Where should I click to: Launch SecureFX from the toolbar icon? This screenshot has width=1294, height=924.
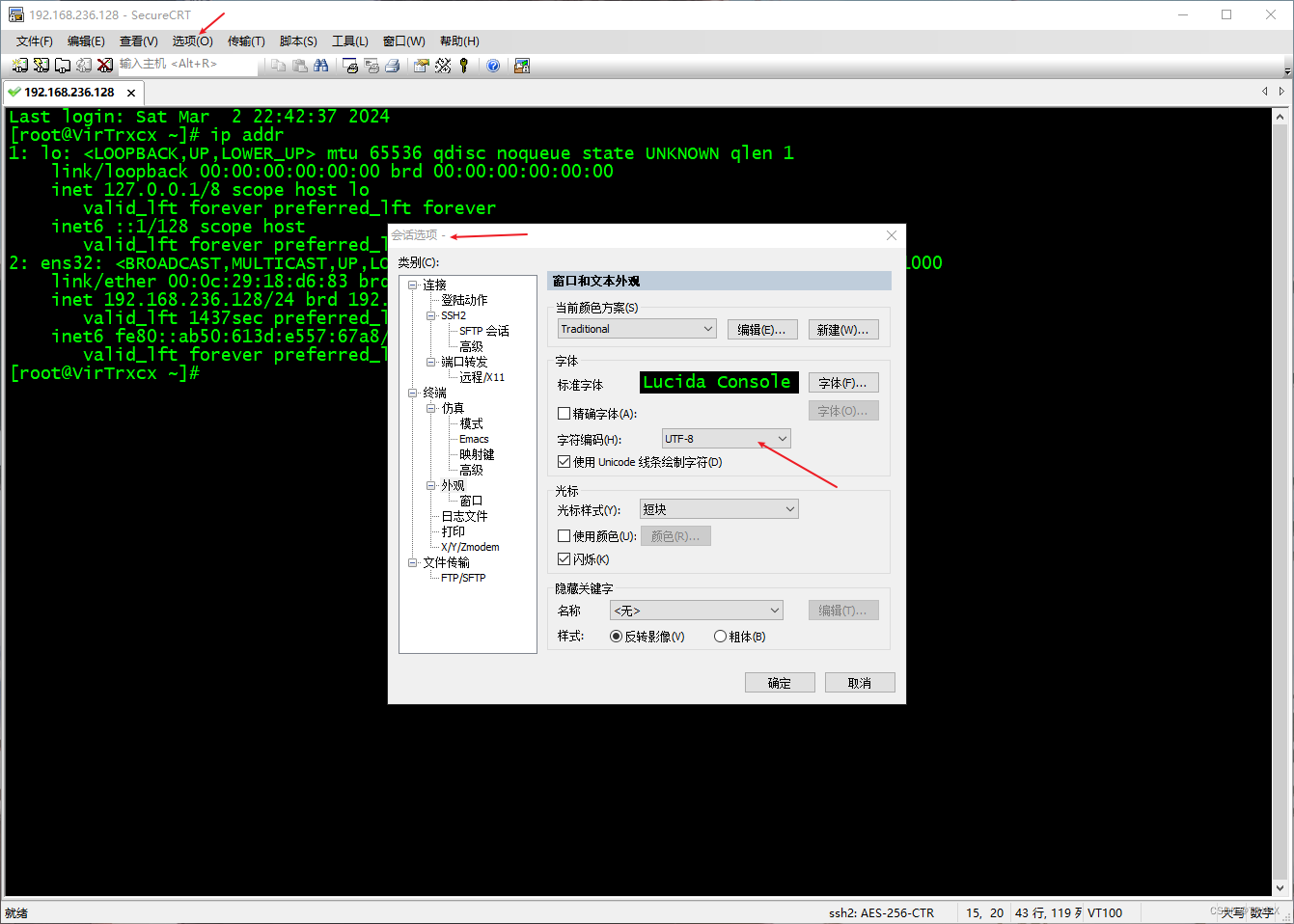pyautogui.click(x=522, y=66)
